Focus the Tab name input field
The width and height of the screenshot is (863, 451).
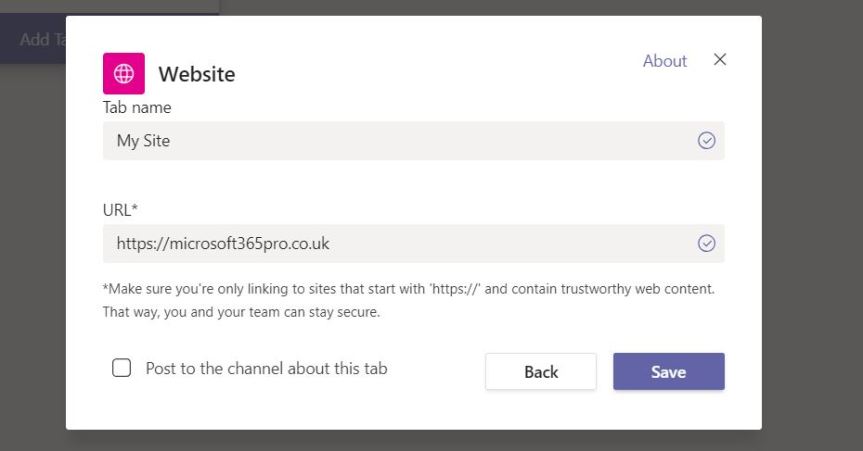tap(400, 141)
